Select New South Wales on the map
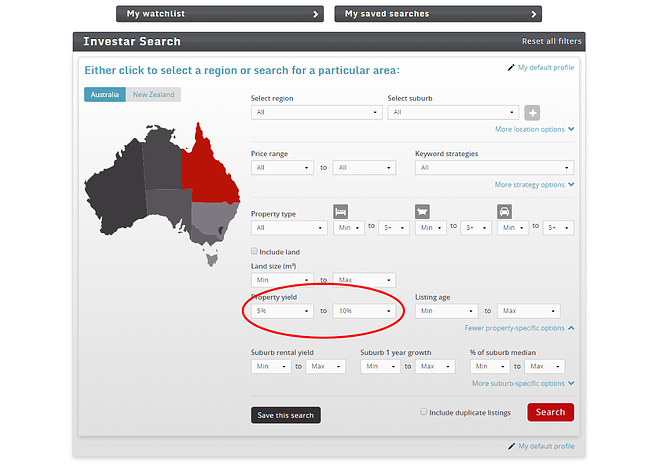The width and height of the screenshot is (666, 474). [212, 217]
